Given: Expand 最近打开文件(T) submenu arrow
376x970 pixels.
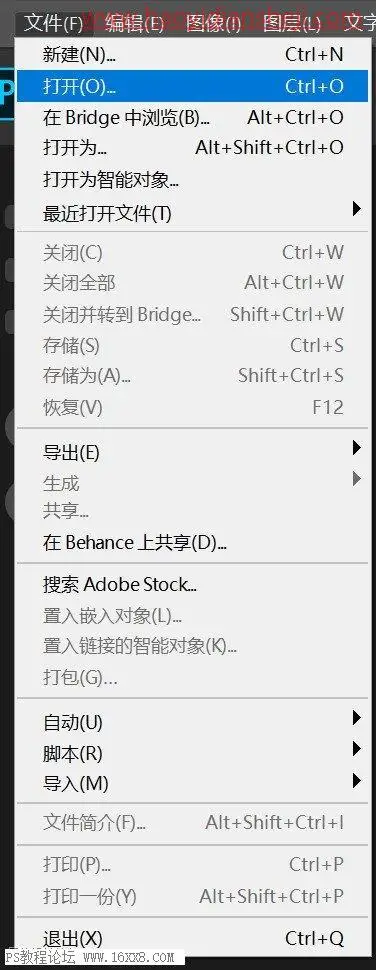Looking at the screenshot, I should pos(356,208).
